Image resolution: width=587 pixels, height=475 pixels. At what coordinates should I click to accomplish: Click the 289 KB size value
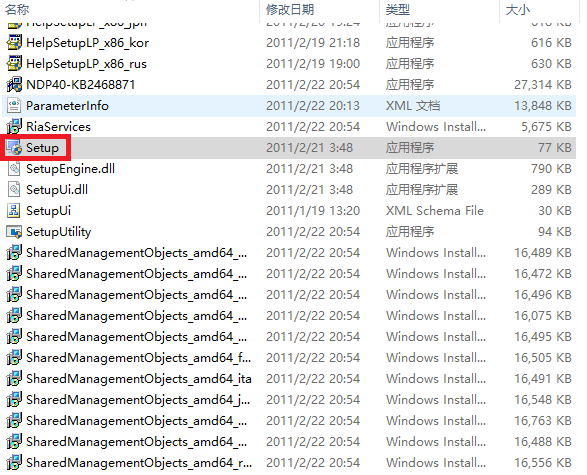coord(551,190)
